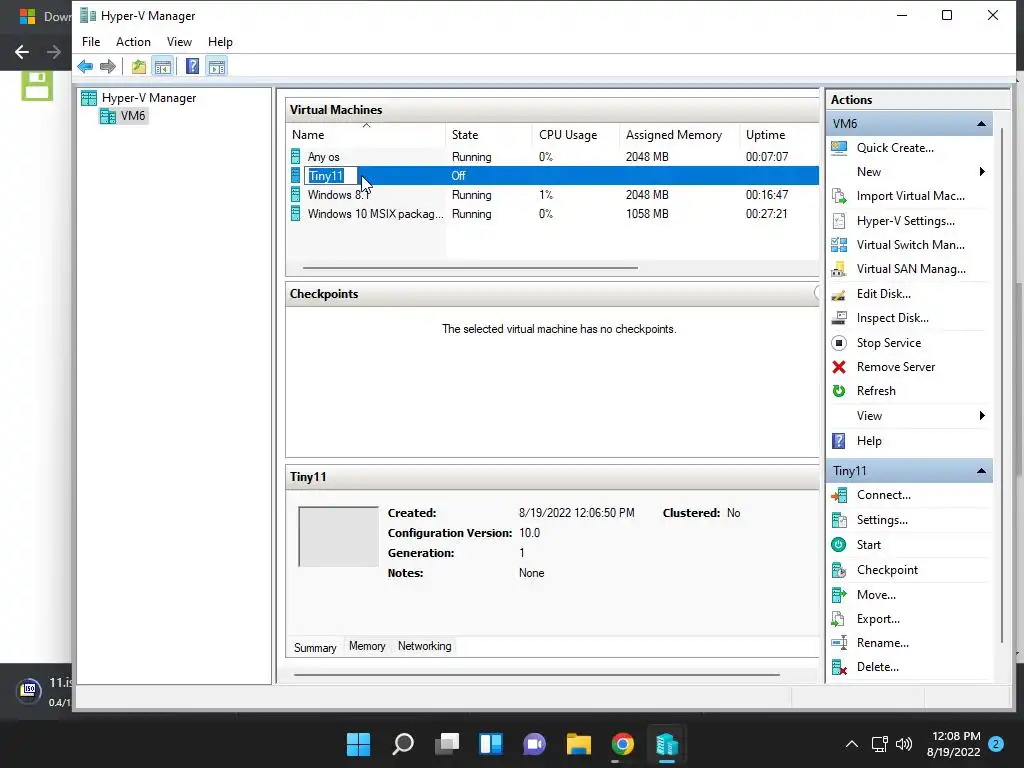Collapse the Tiny11 actions section

[981, 471]
